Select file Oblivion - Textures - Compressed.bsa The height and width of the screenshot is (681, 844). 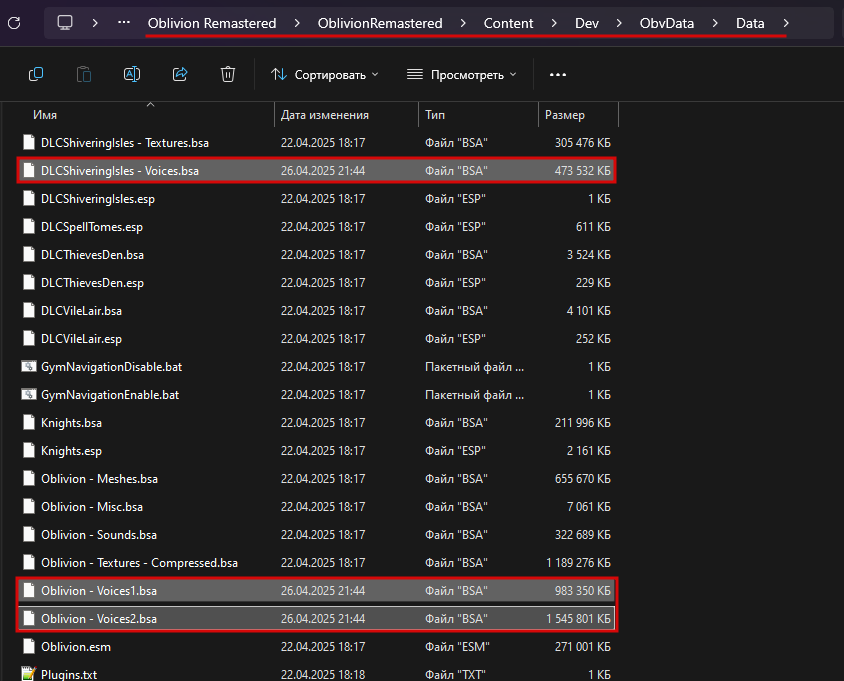coord(316,563)
